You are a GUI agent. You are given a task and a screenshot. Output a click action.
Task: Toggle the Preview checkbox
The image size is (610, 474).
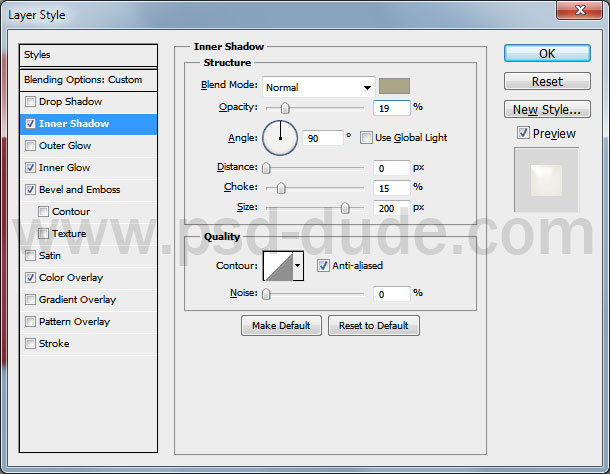pyautogui.click(x=523, y=133)
